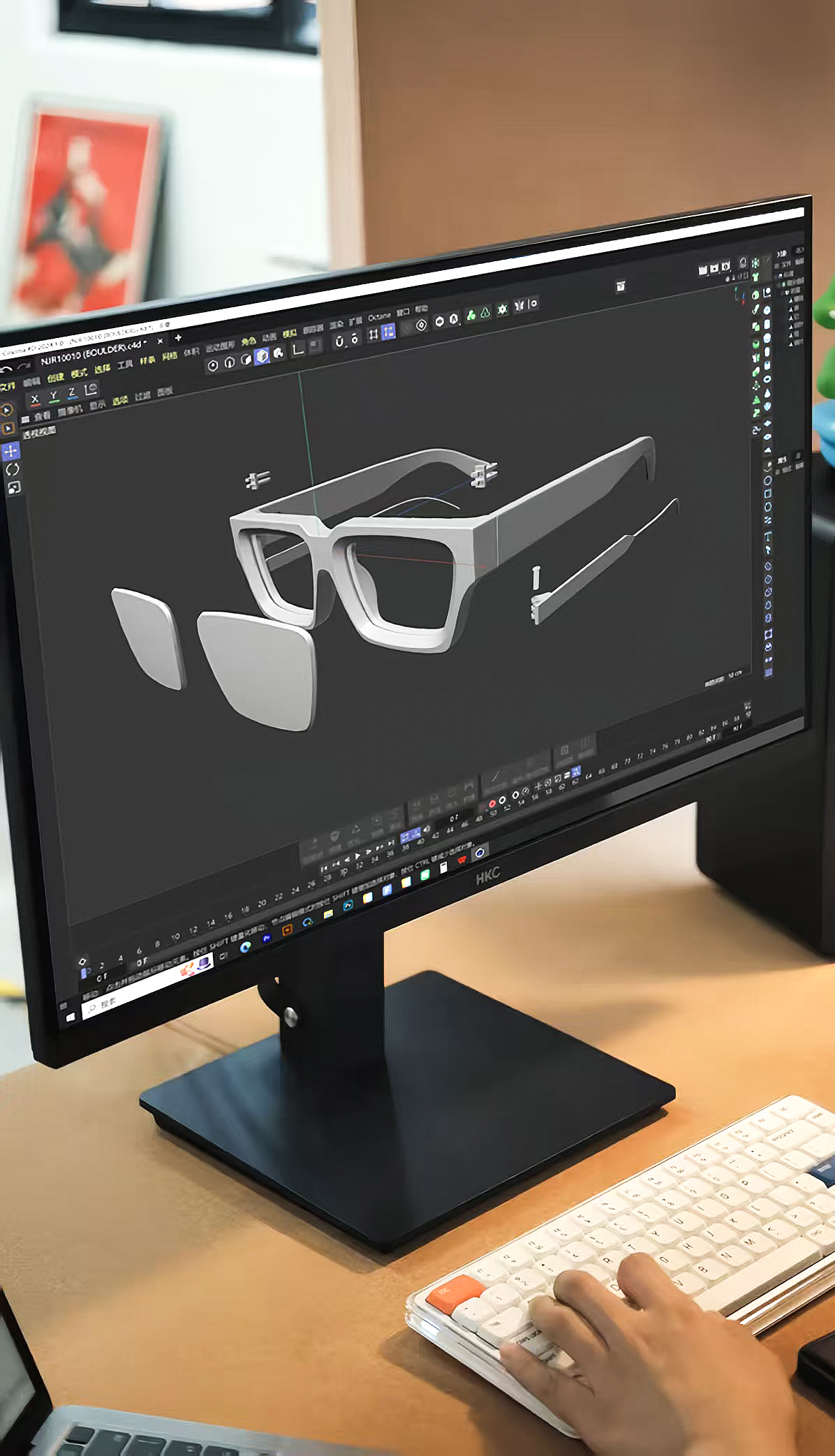Click the 0 F current frame field
The height and width of the screenshot is (1456, 835).
point(454,818)
